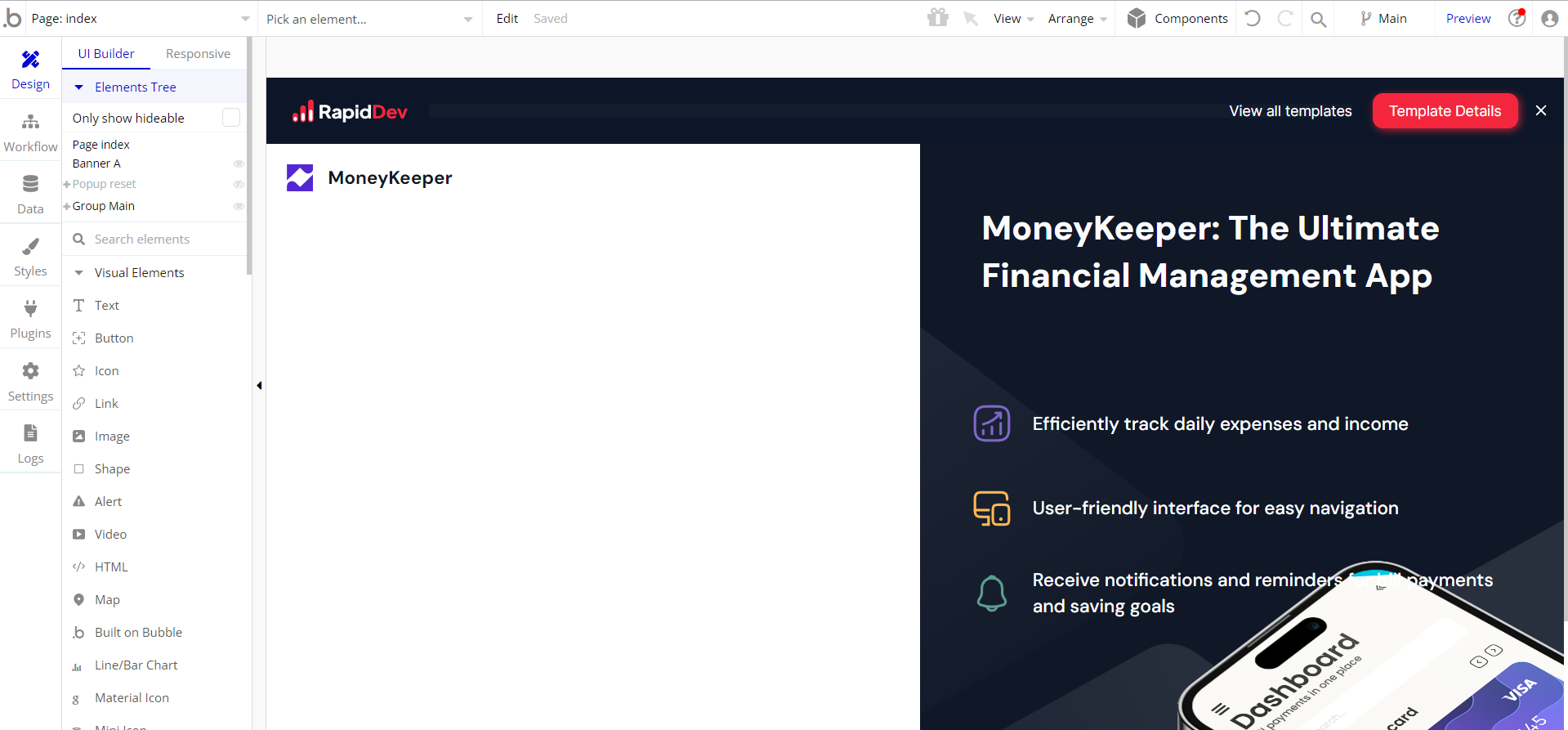Viewport: 1568px width, 730px height.
Task: Click the MoneyKeeper logo
Action: [x=369, y=177]
